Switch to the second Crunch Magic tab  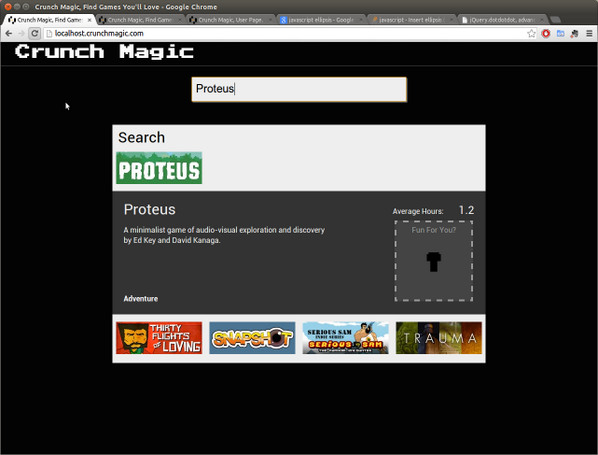[139, 19]
